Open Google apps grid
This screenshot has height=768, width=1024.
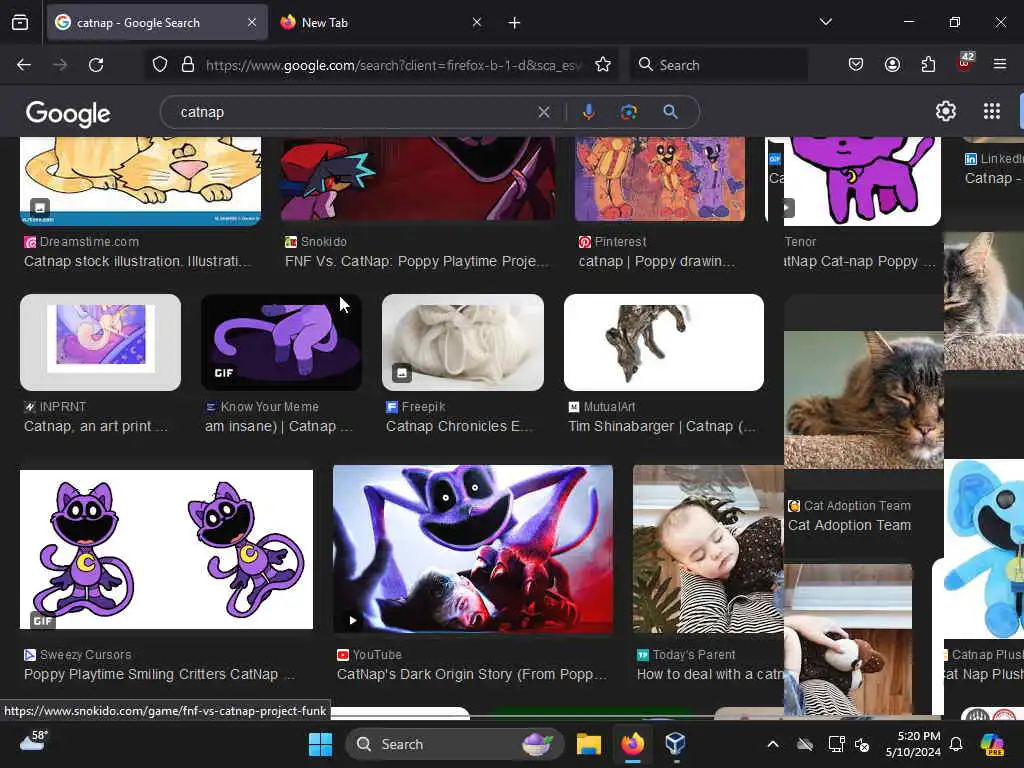coord(992,112)
